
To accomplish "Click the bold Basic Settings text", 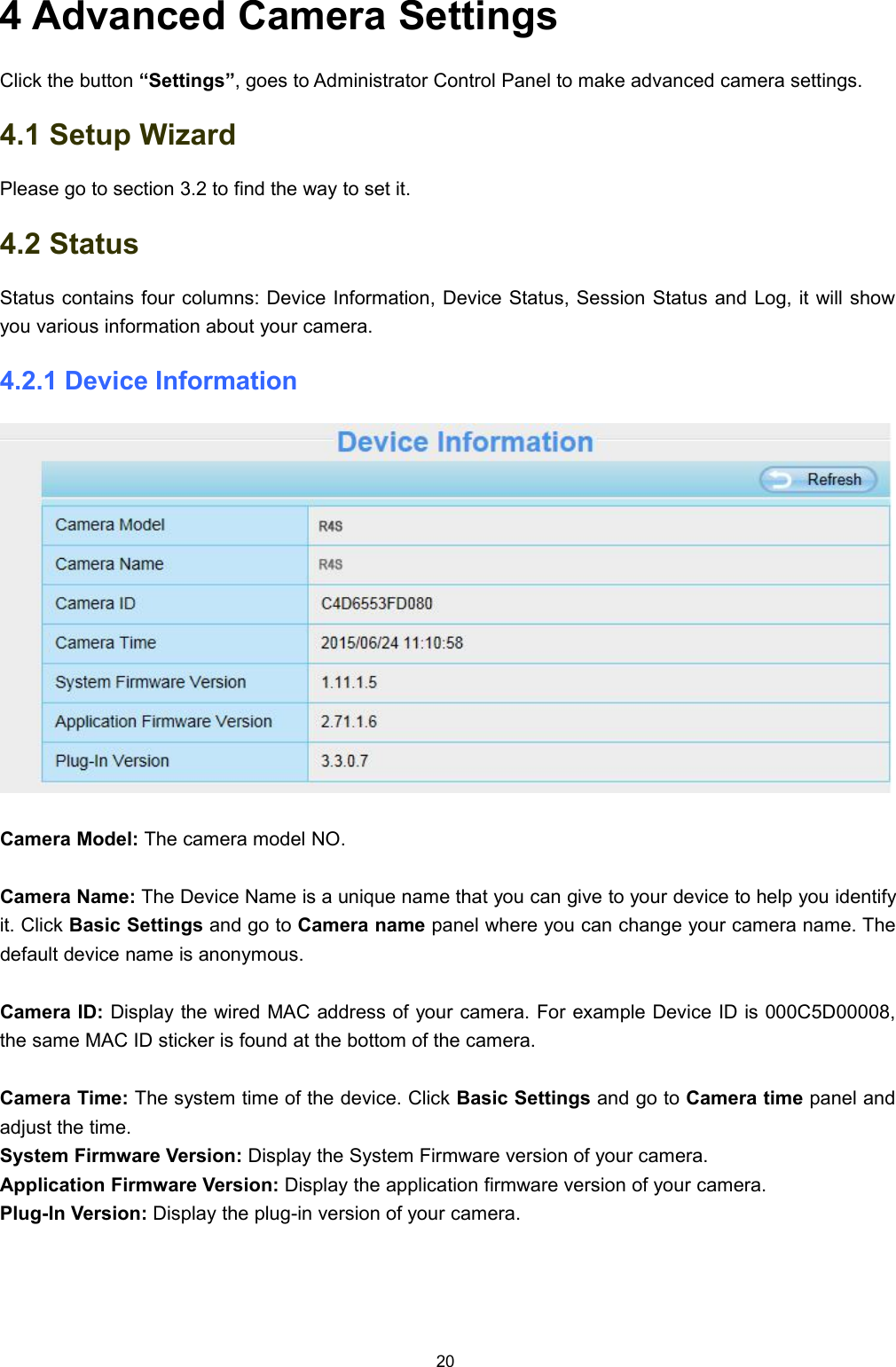I will 138,925.
